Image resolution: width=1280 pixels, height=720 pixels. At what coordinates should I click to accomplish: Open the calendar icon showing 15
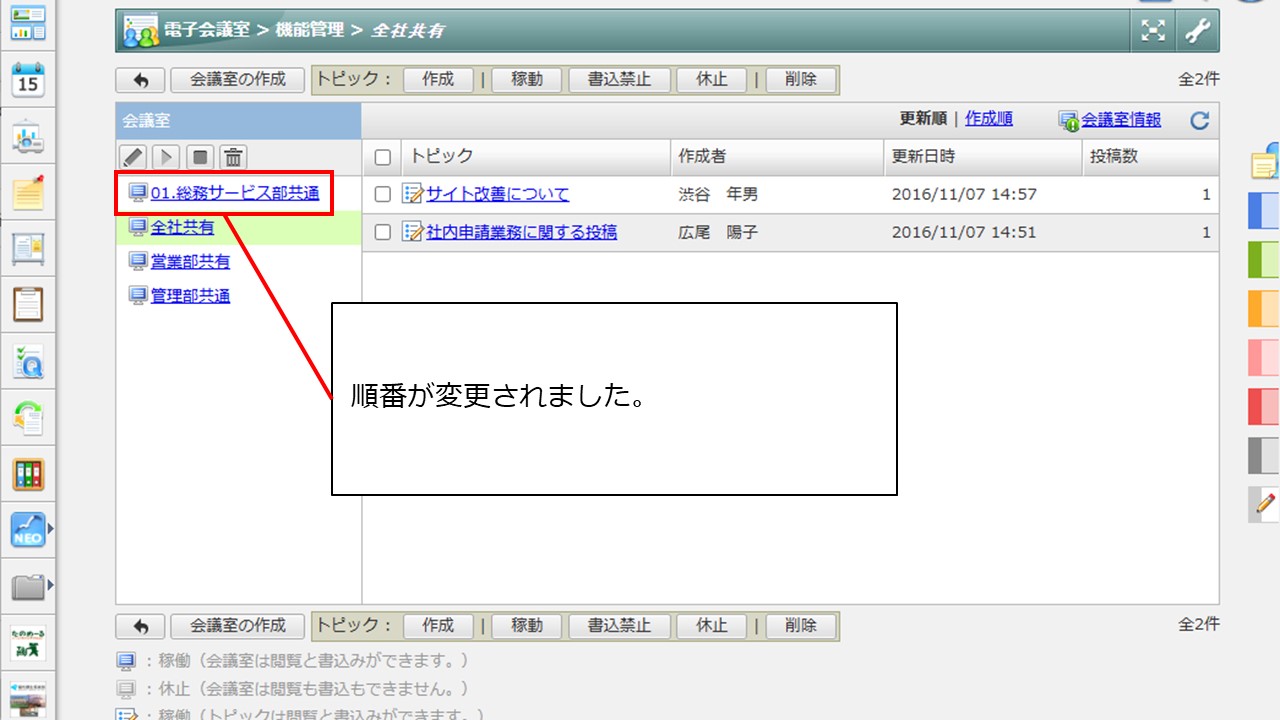point(28,79)
